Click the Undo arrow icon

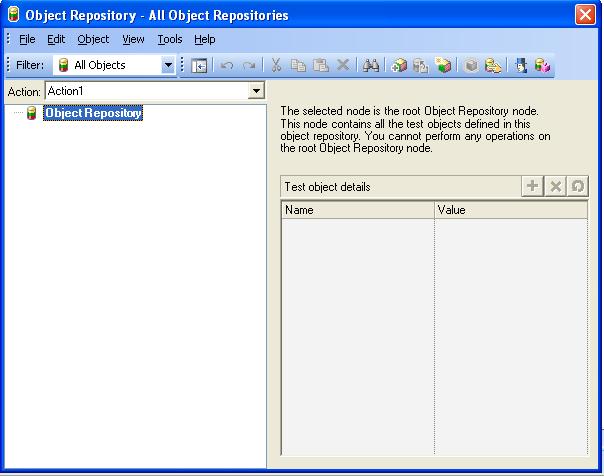pos(226,65)
